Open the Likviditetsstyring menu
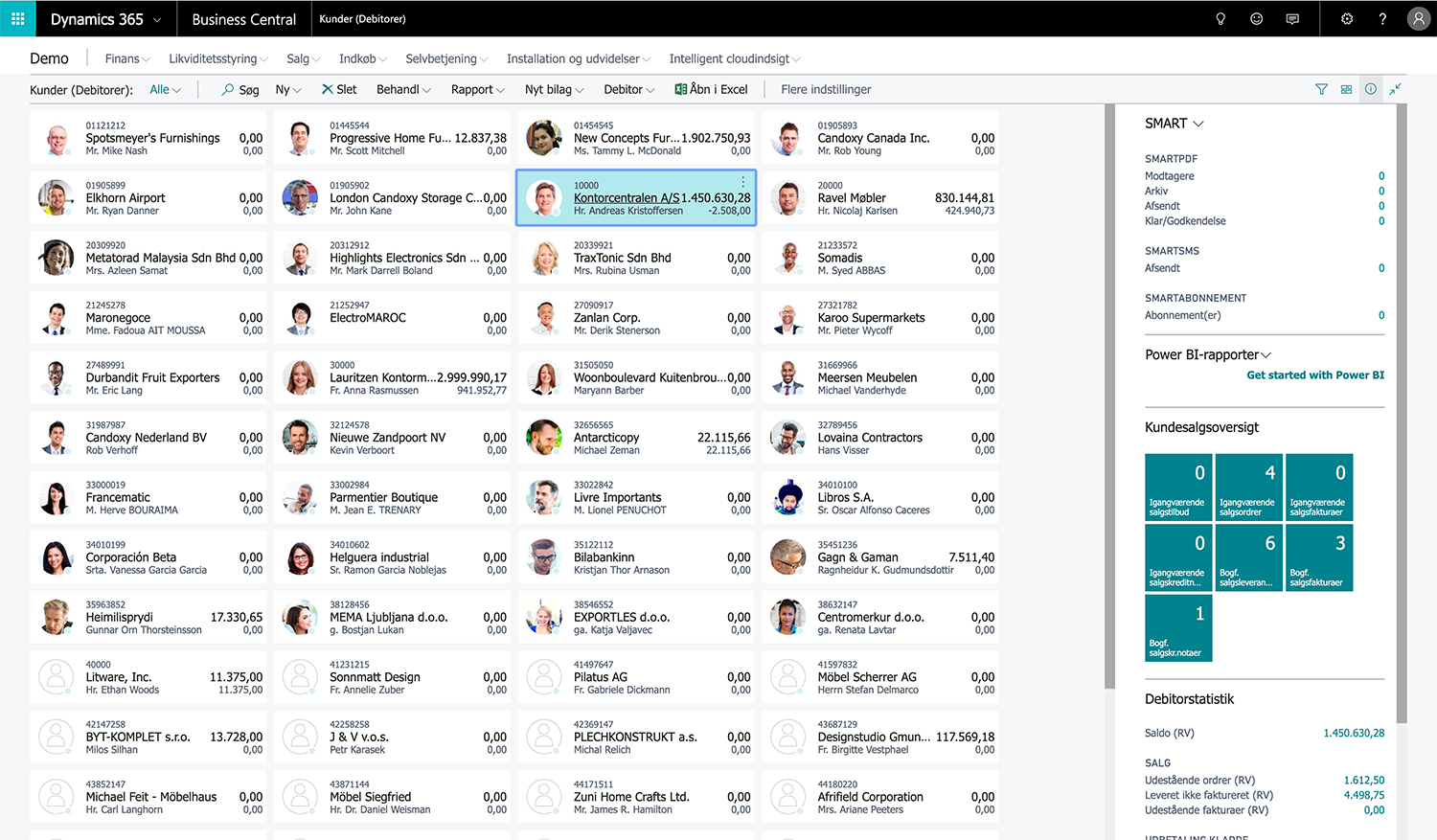The width and height of the screenshot is (1437, 840). point(218,58)
